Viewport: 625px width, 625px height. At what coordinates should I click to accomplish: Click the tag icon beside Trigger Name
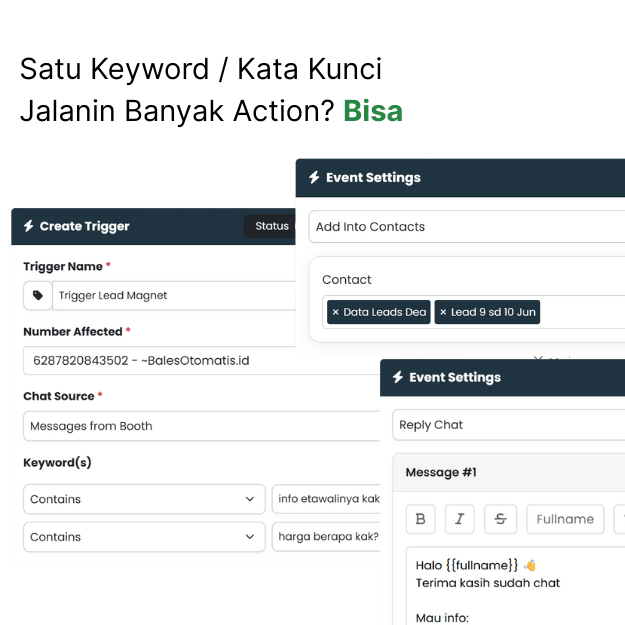(x=38, y=296)
